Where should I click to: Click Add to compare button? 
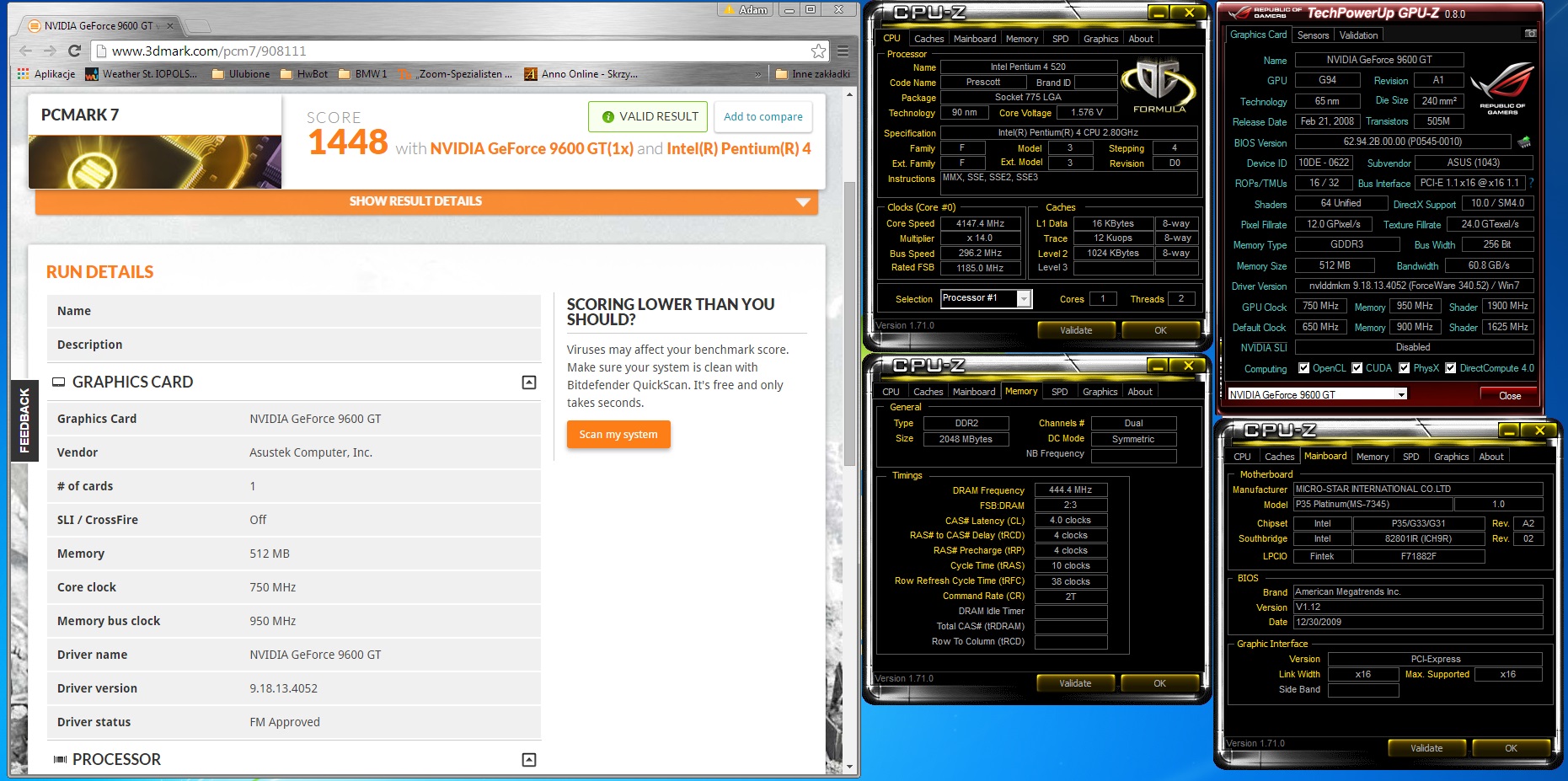[763, 117]
